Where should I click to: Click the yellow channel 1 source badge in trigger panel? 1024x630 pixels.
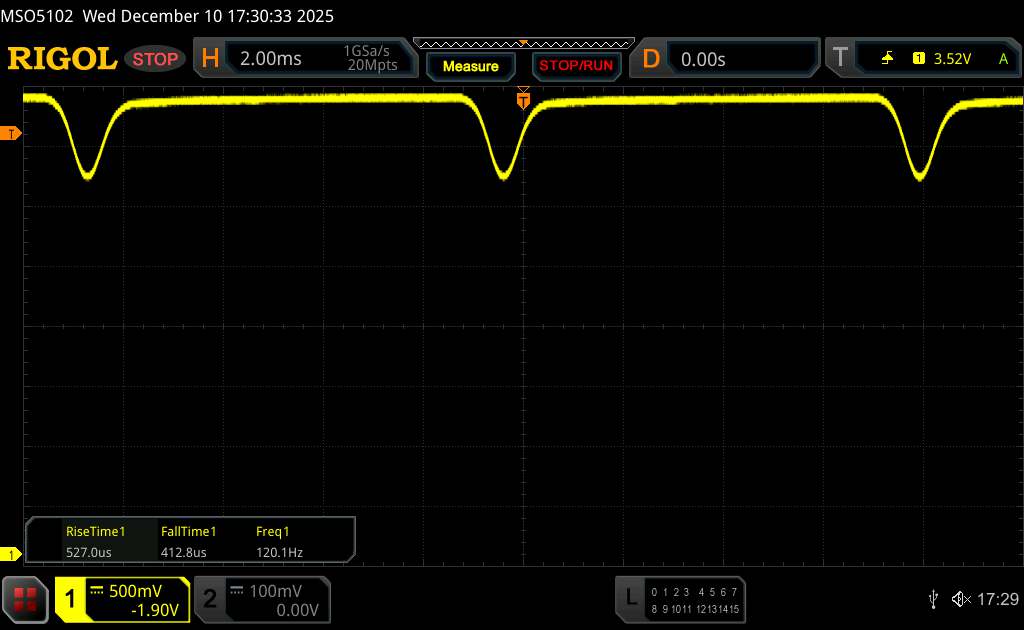[918, 59]
